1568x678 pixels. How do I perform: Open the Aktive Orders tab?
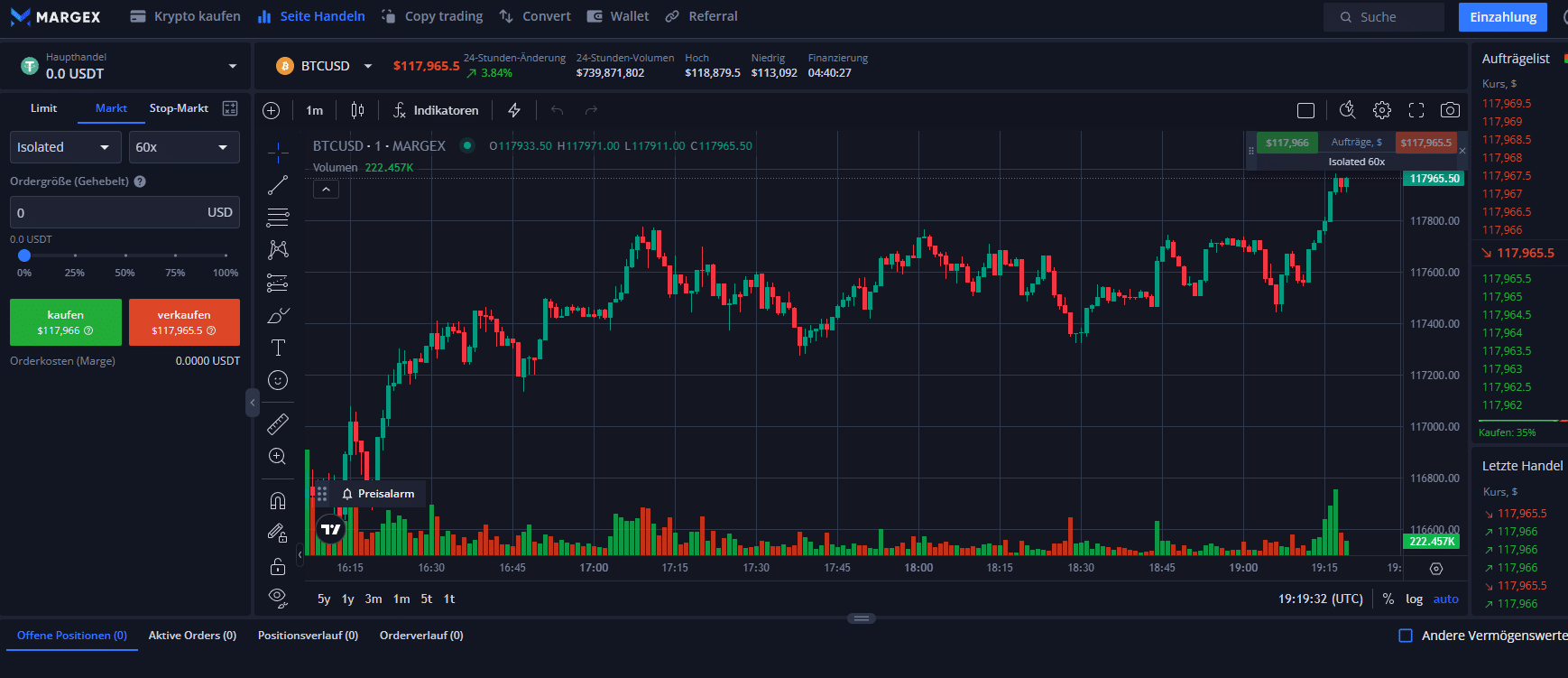(x=192, y=636)
